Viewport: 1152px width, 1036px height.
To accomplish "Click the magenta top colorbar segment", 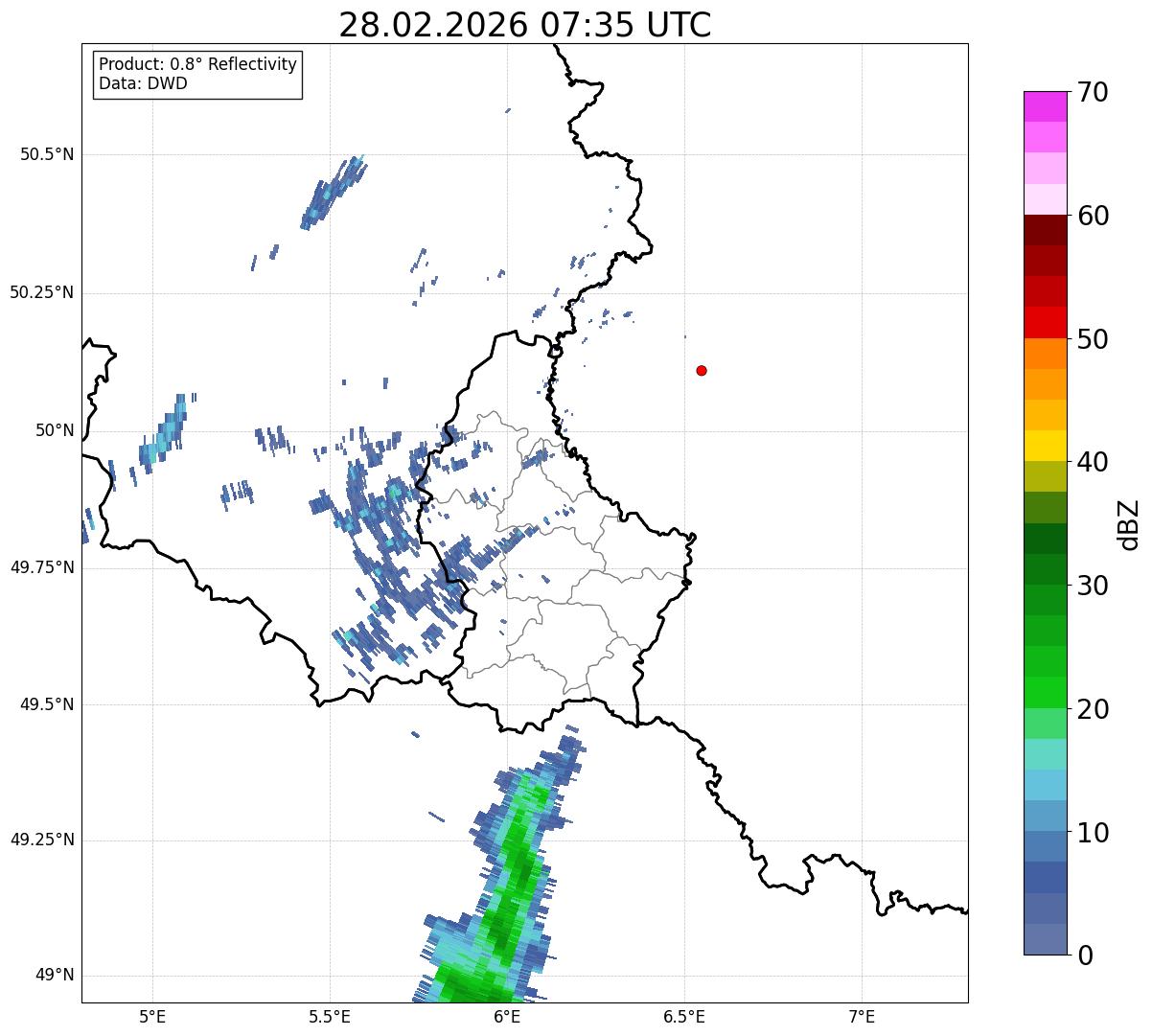I will click(1046, 106).
